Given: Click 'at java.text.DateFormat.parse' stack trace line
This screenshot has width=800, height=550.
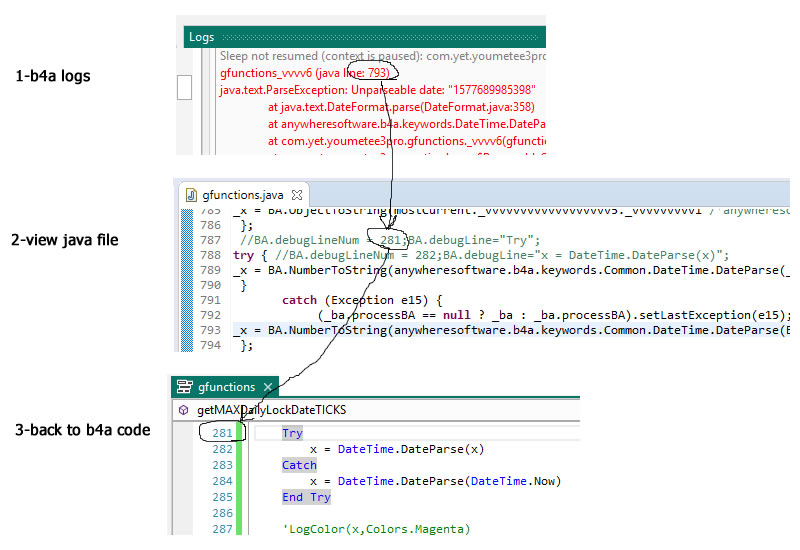Looking at the screenshot, I should (x=401, y=107).
